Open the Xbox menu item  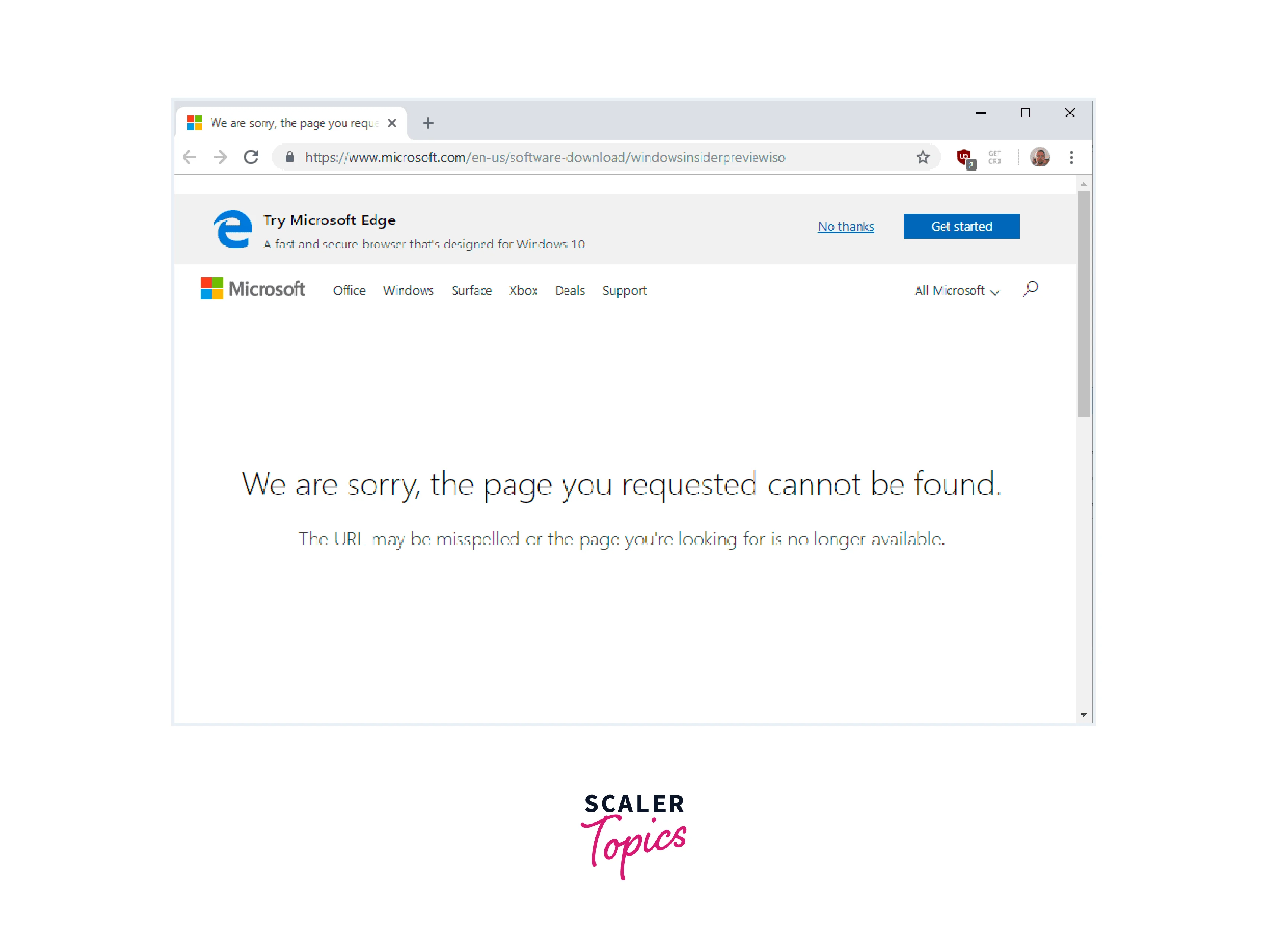coord(523,290)
